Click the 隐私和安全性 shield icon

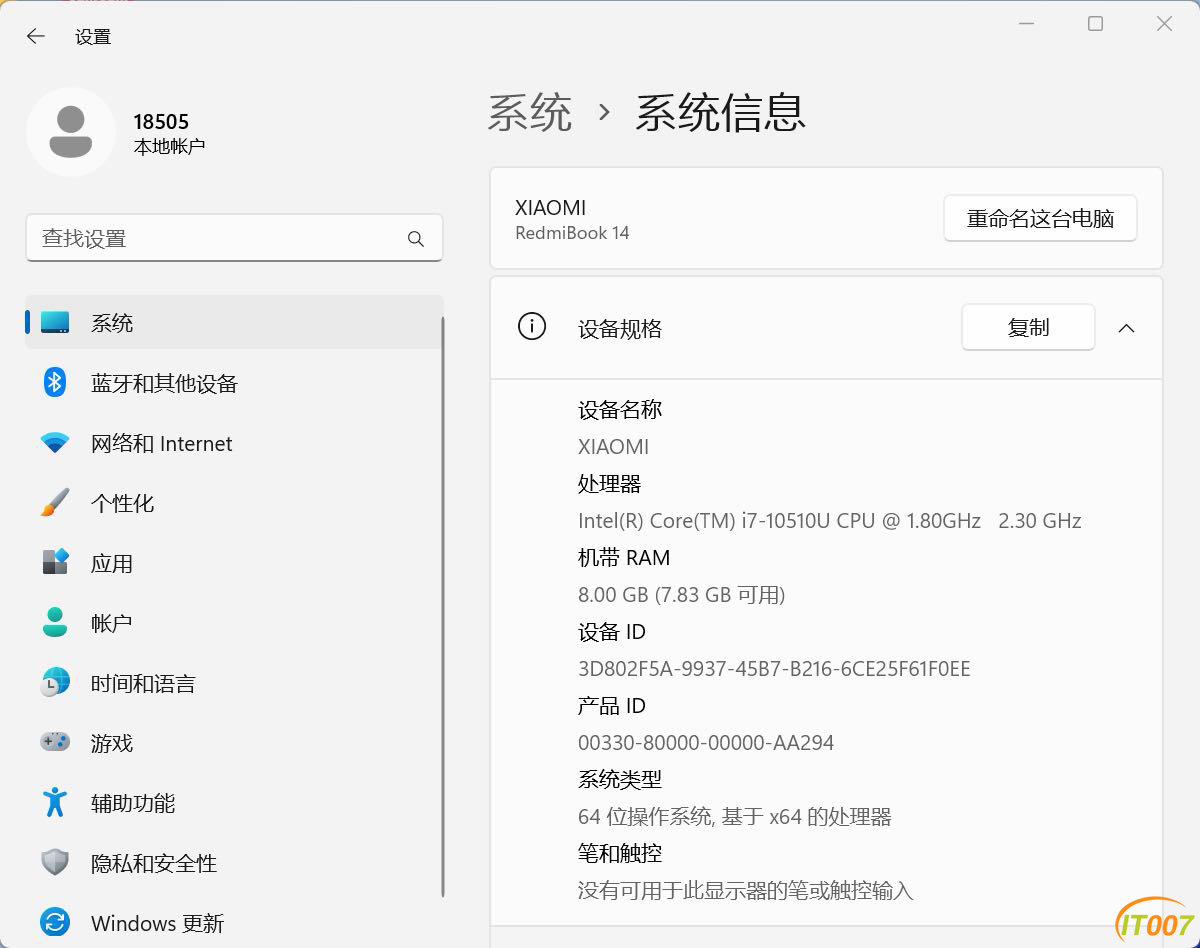[55, 862]
